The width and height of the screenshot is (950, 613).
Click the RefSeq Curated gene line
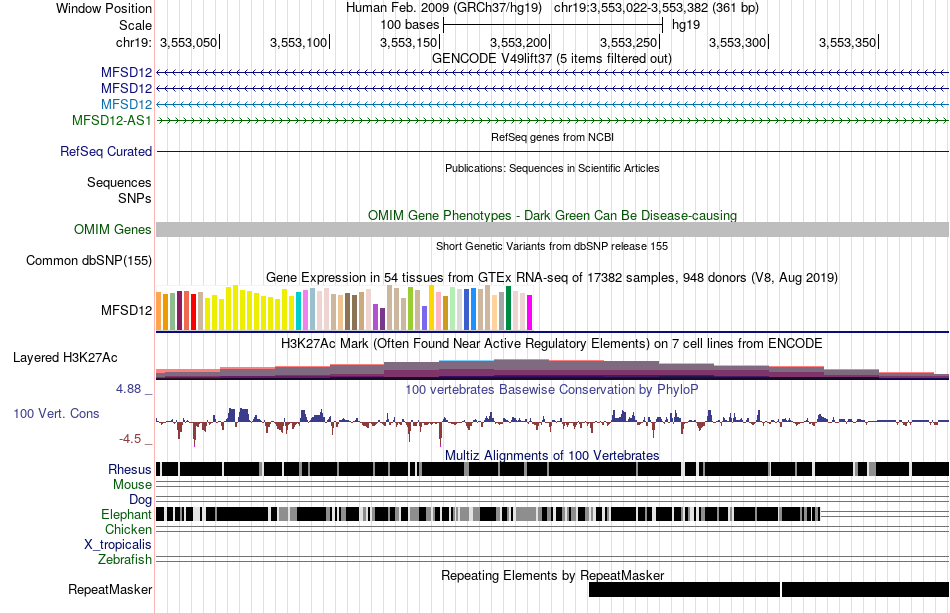point(553,151)
